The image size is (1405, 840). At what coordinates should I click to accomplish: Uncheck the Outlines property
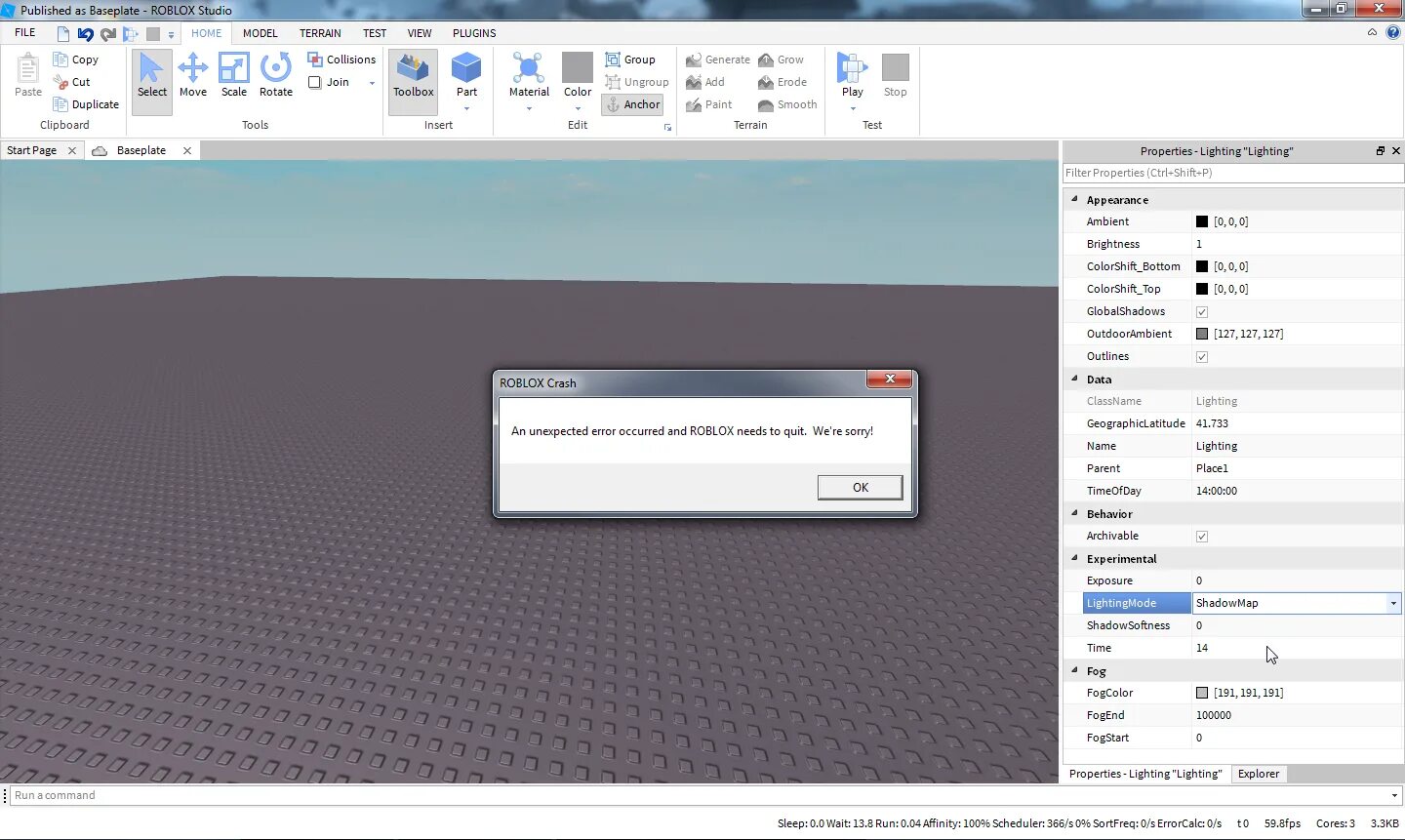point(1202,357)
